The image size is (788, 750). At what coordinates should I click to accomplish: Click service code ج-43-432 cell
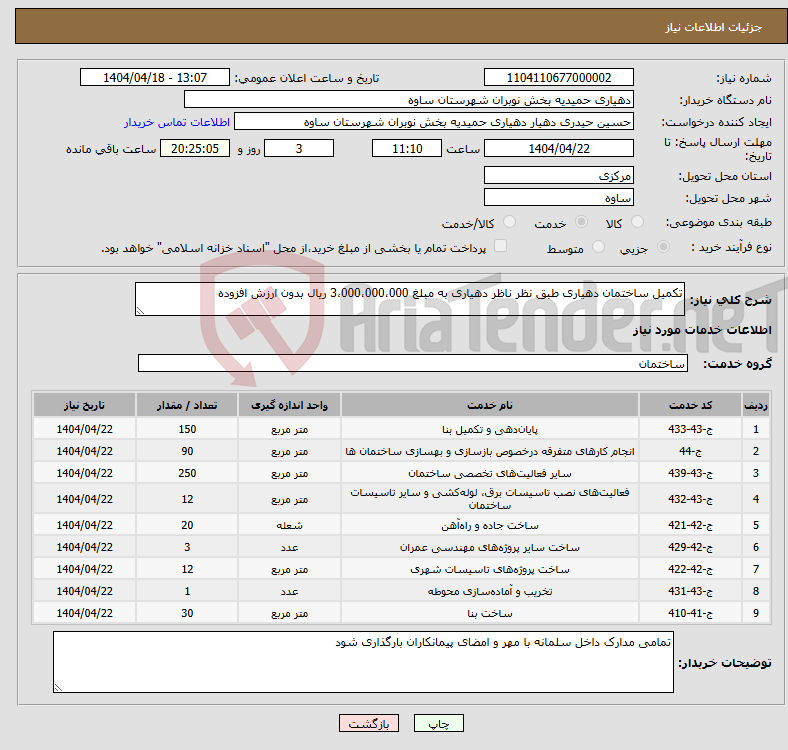[x=691, y=499]
